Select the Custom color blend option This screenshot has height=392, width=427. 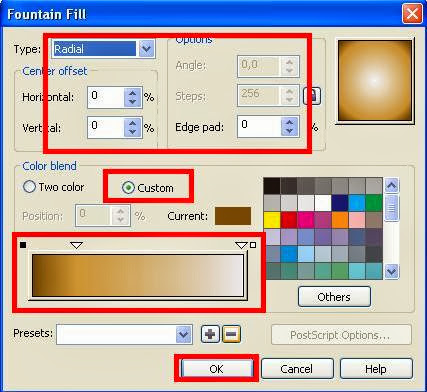(x=148, y=188)
